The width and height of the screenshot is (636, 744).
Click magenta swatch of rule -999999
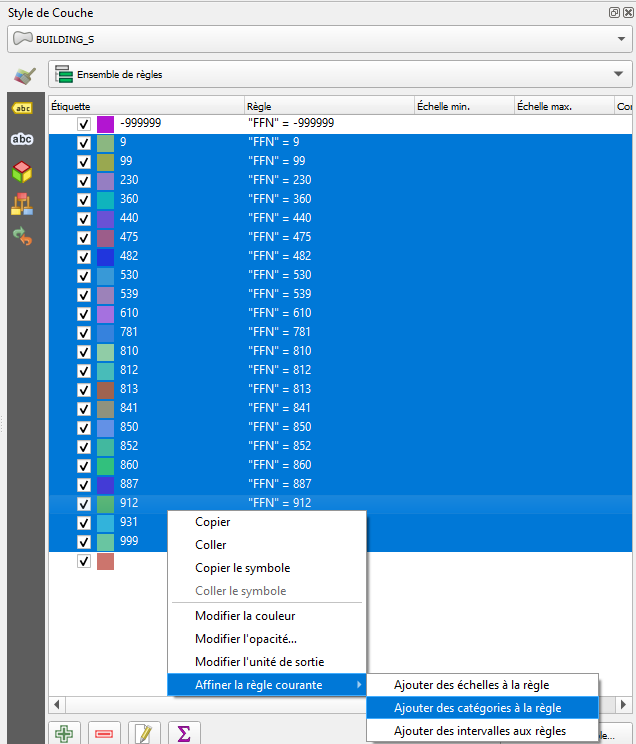coord(105,124)
